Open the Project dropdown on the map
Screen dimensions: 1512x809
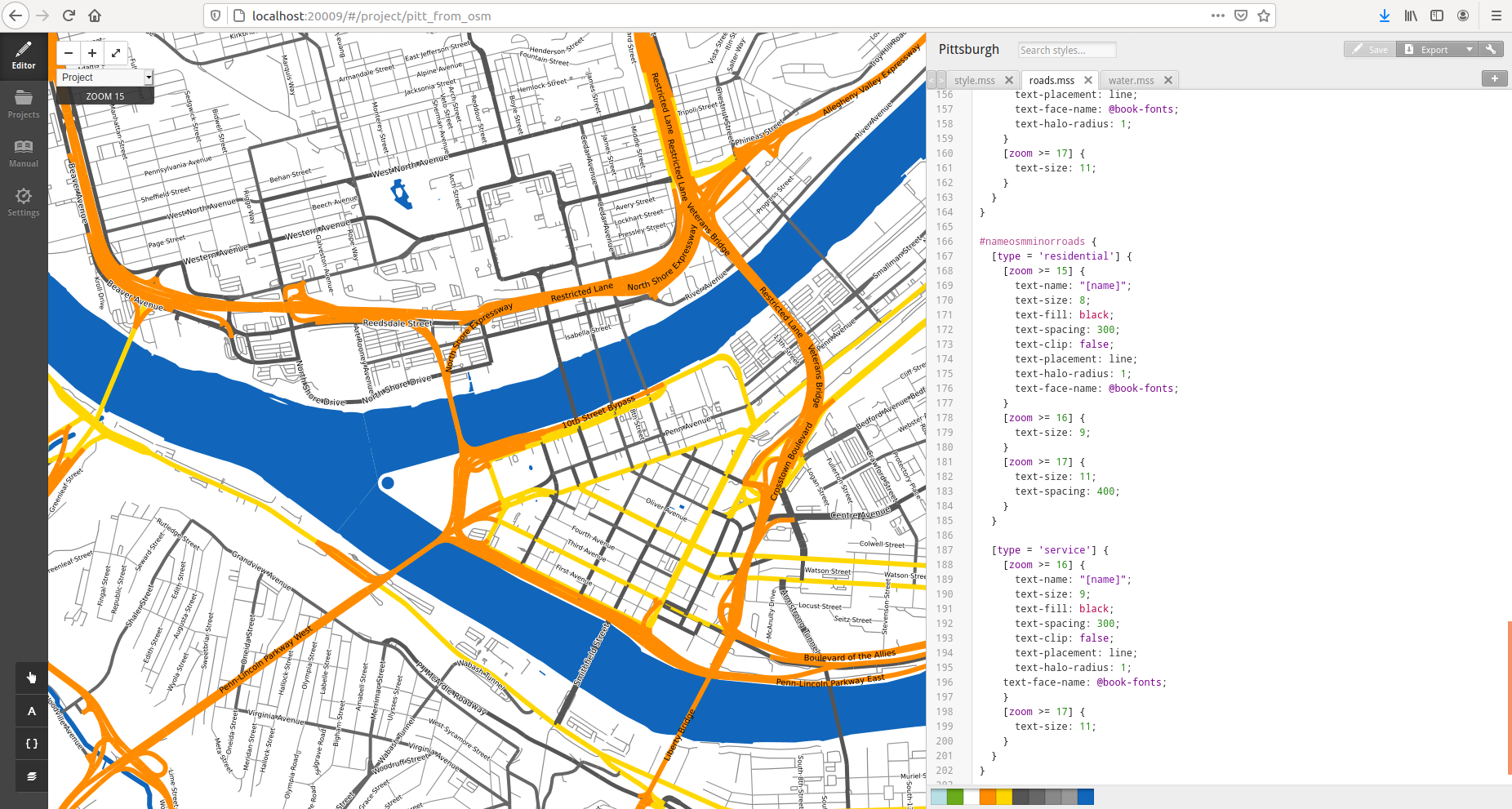(x=105, y=78)
